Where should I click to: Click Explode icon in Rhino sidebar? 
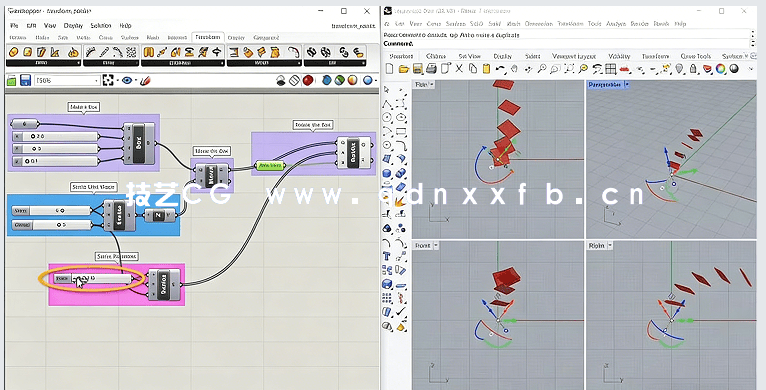(401, 201)
